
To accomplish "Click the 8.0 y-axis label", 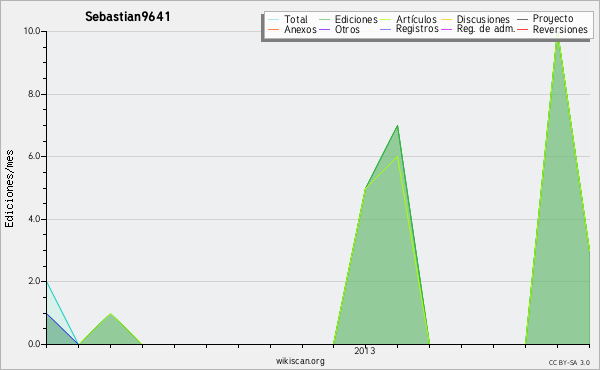I will click(x=34, y=94).
